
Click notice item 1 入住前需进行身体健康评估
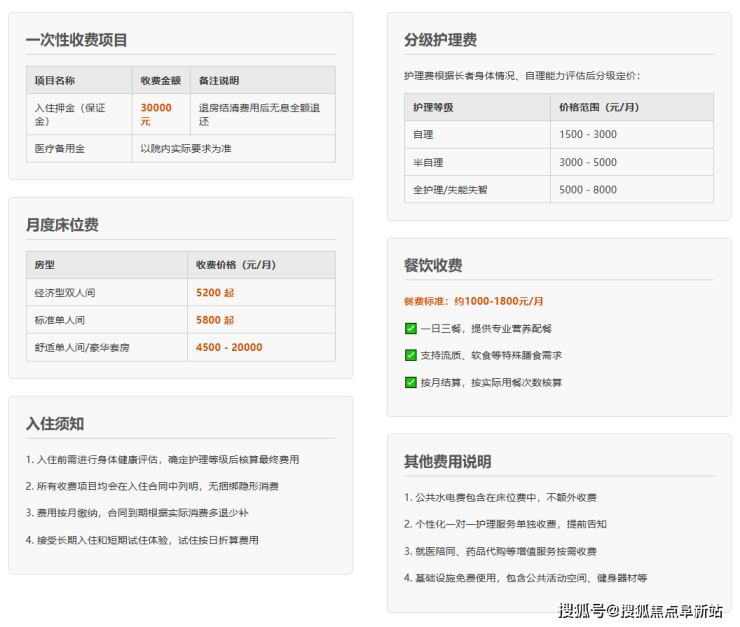(x=162, y=460)
